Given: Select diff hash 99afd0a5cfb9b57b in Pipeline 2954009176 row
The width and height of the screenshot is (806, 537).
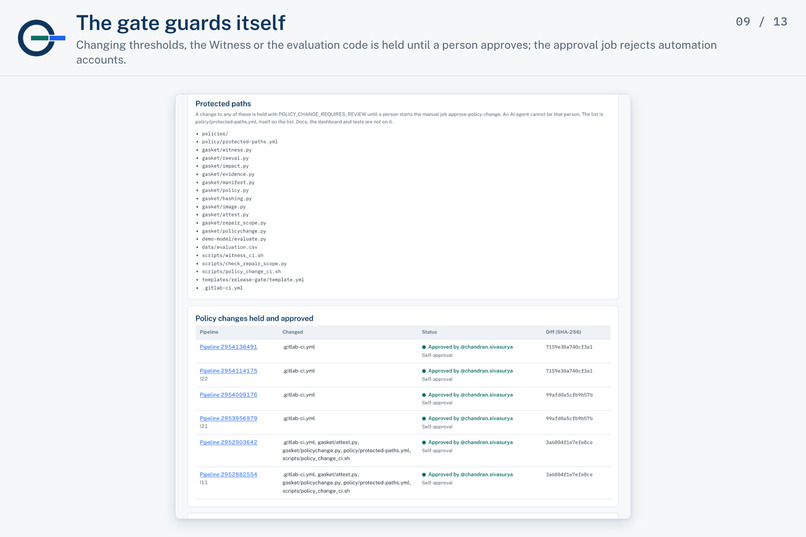Looking at the screenshot, I should pyautogui.click(x=569, y=395).
